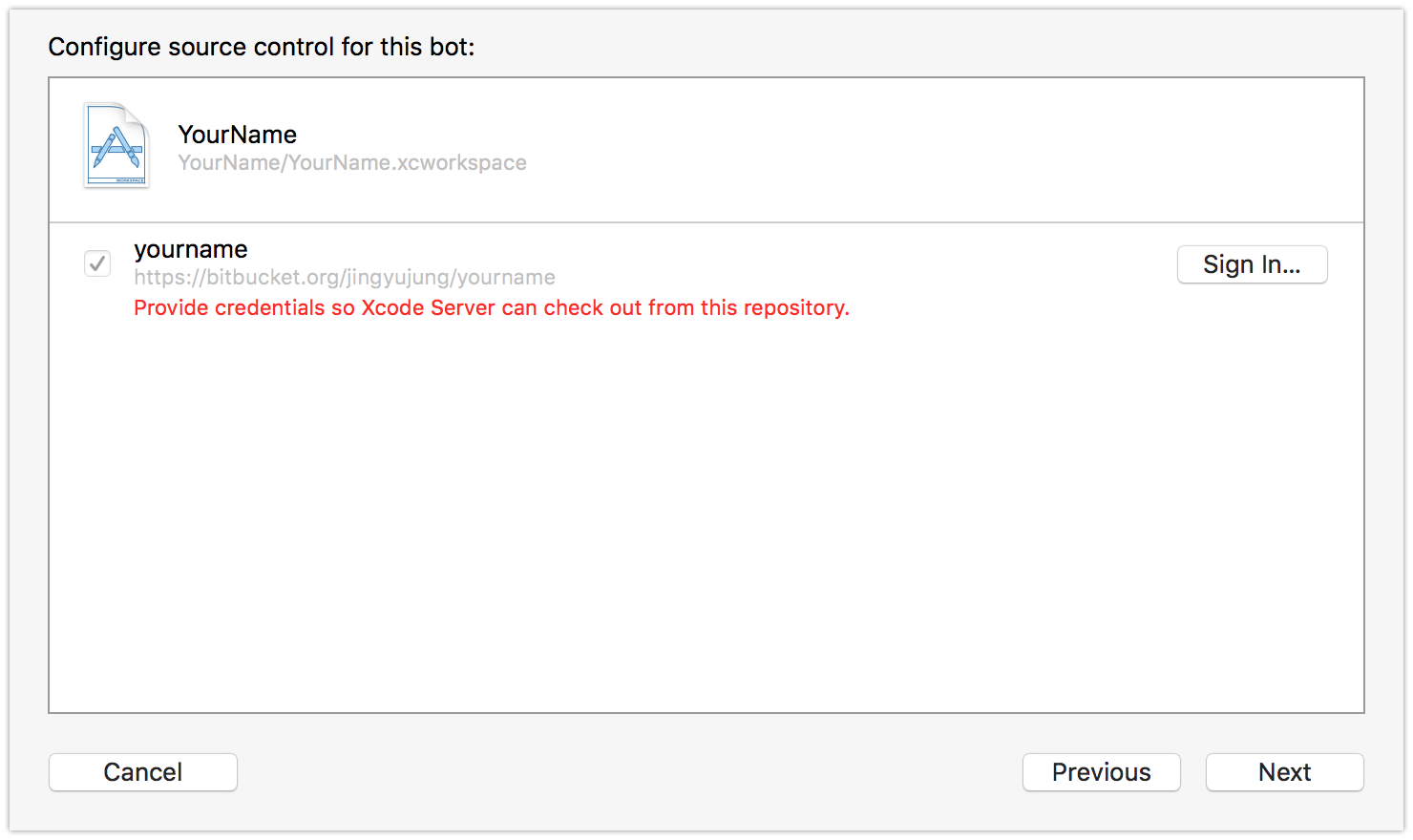Select the yourname repository name label
This screenshot has width=1413, height=840.
(x=191, y=249)
